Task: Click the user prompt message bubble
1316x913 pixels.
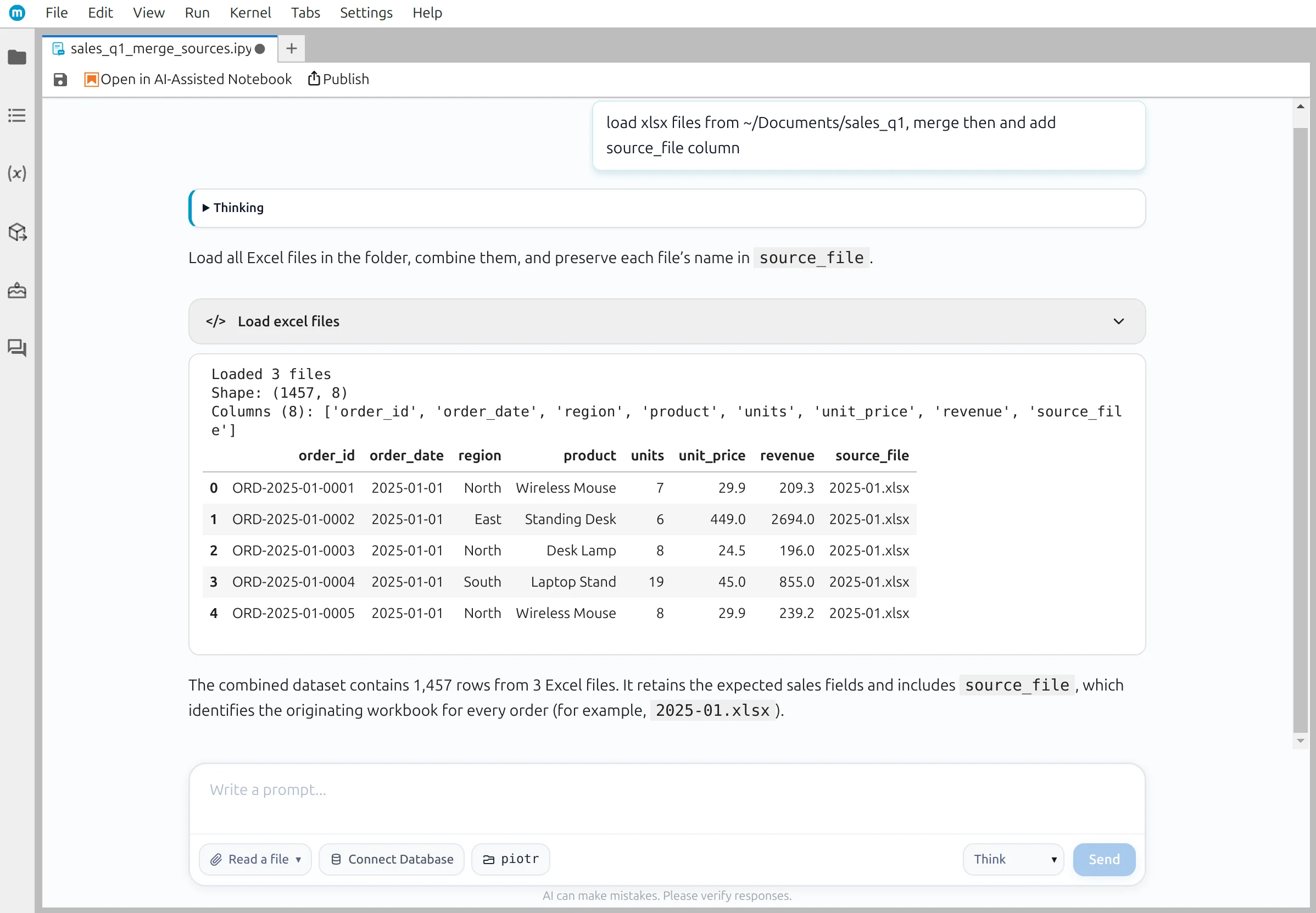Action: (869, 136)
